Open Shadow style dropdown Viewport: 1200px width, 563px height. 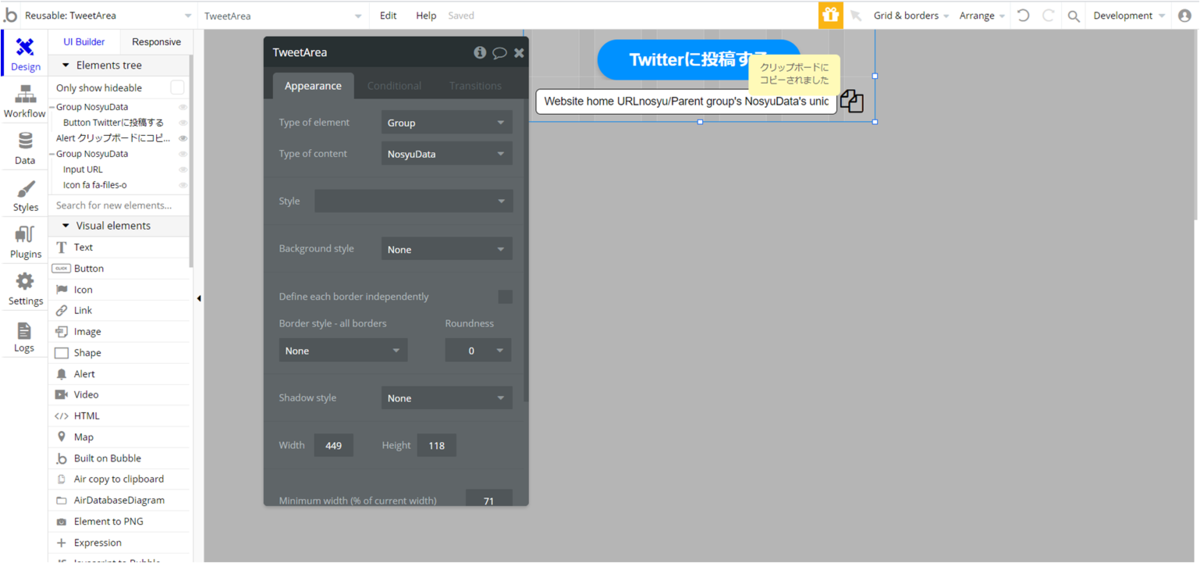(447, 398)
